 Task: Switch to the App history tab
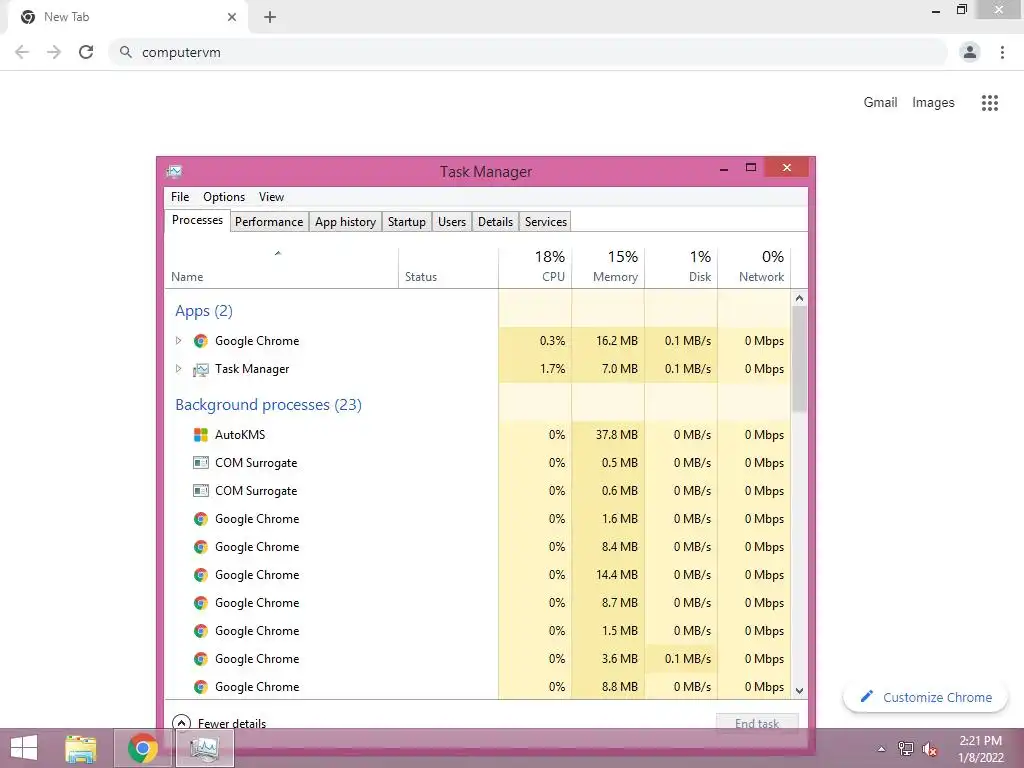[x=345, y=222]
